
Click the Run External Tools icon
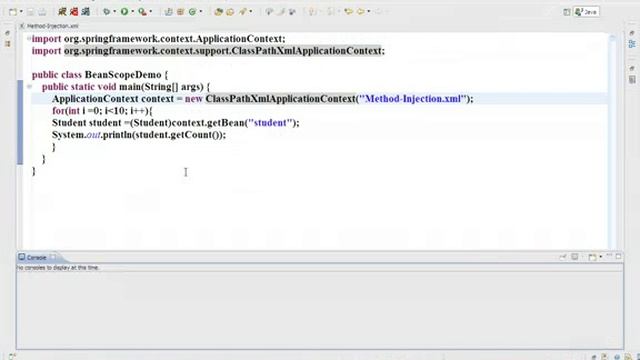(x=142, y=12)
